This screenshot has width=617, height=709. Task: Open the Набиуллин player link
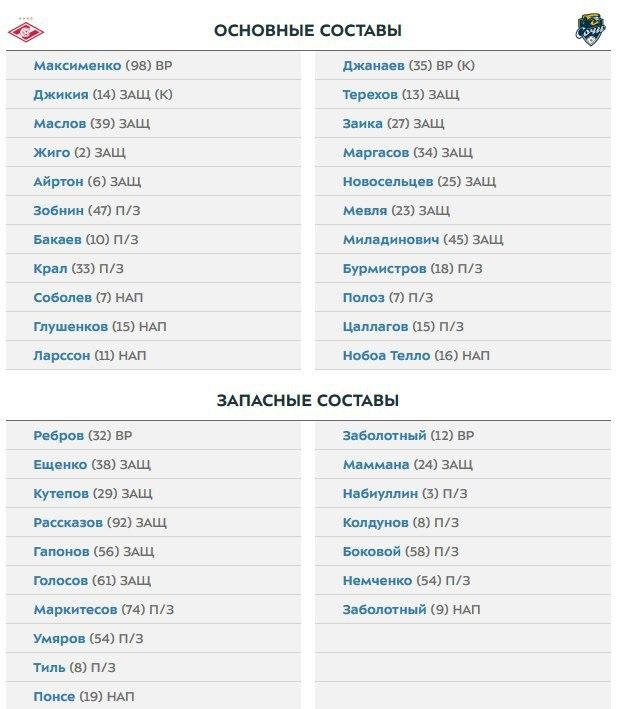pos(380,494)
